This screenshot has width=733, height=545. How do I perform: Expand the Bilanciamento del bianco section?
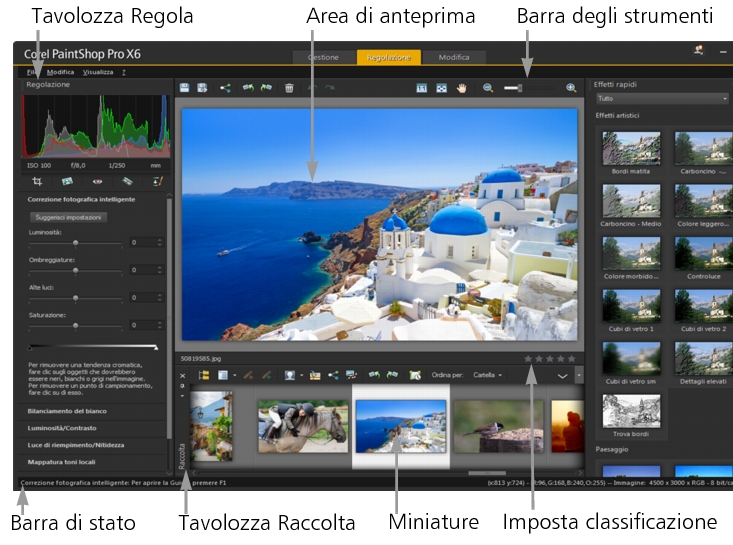[65, 411]
